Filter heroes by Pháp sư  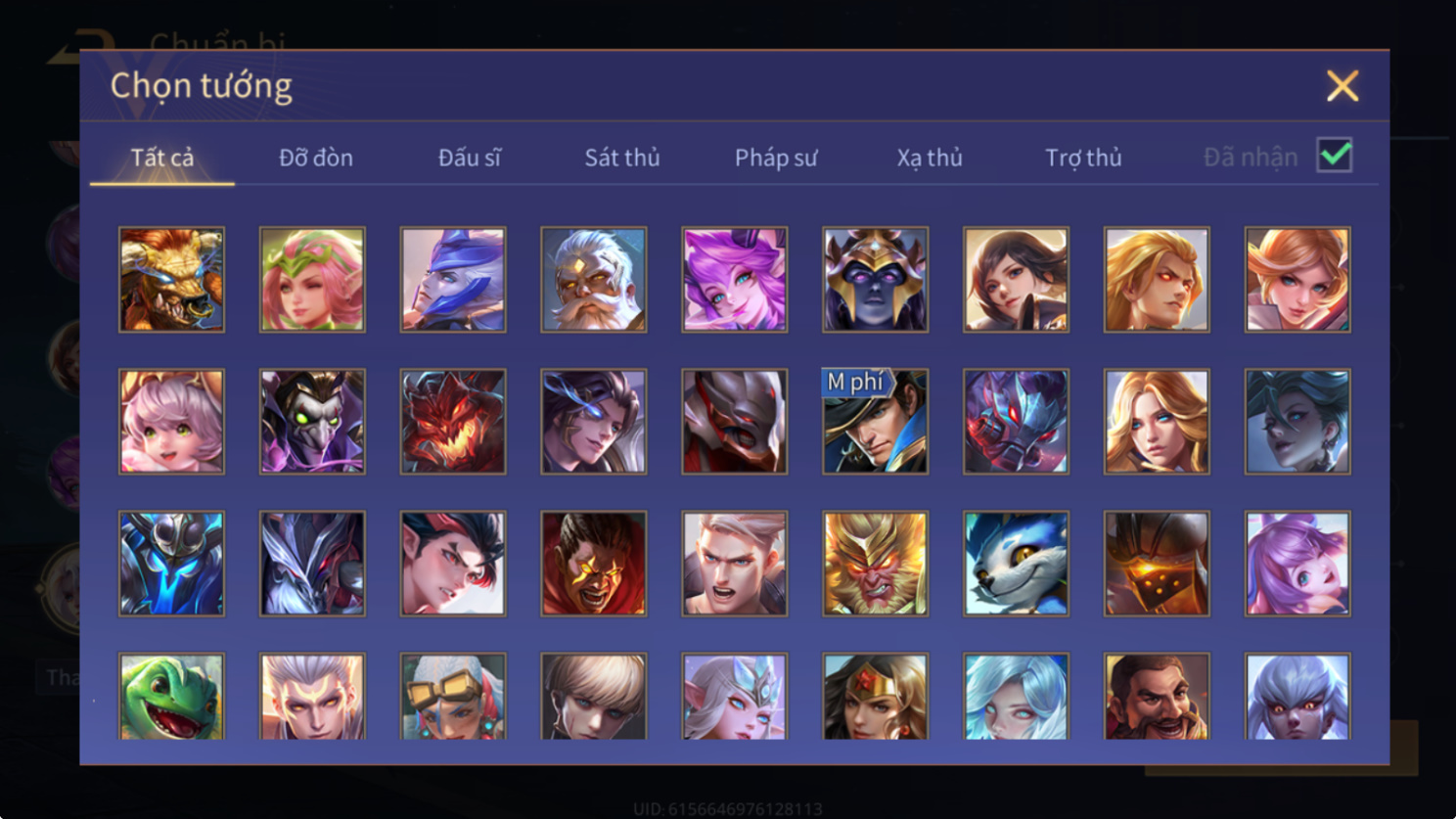click(776, 158)
